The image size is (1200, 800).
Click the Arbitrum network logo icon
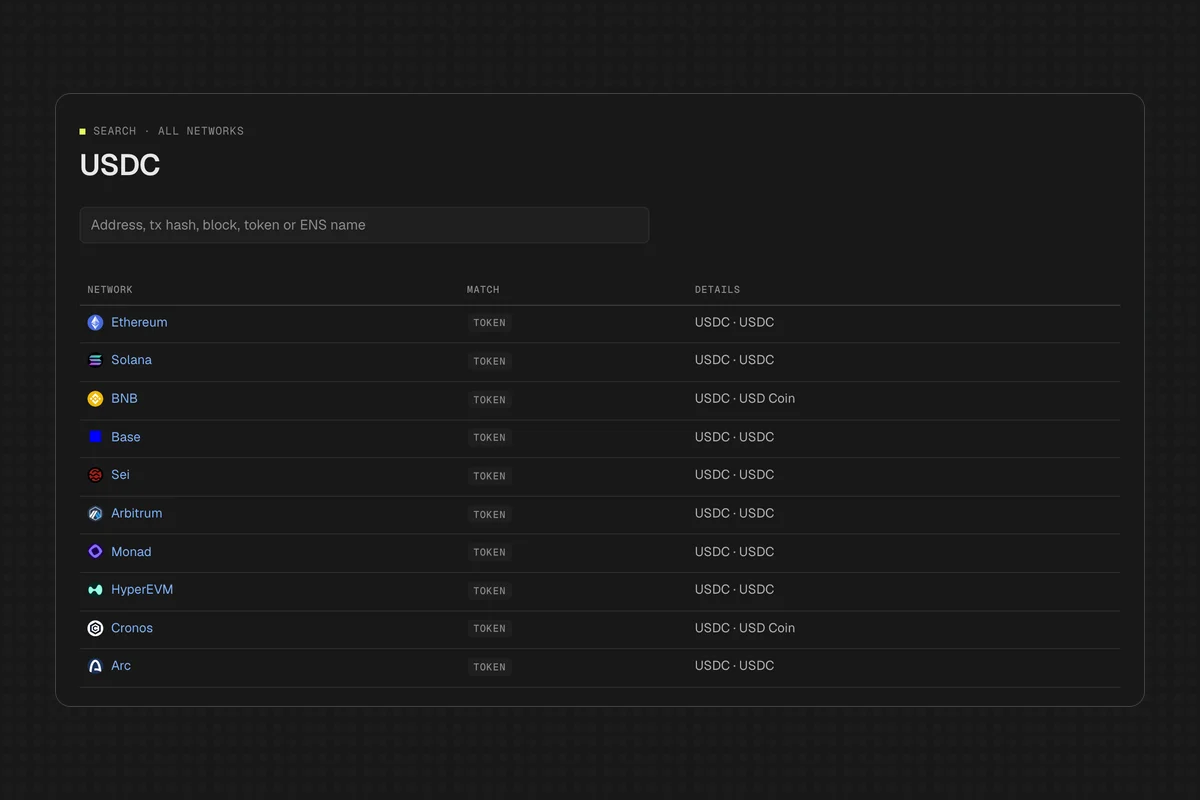[x=95, y=514]
